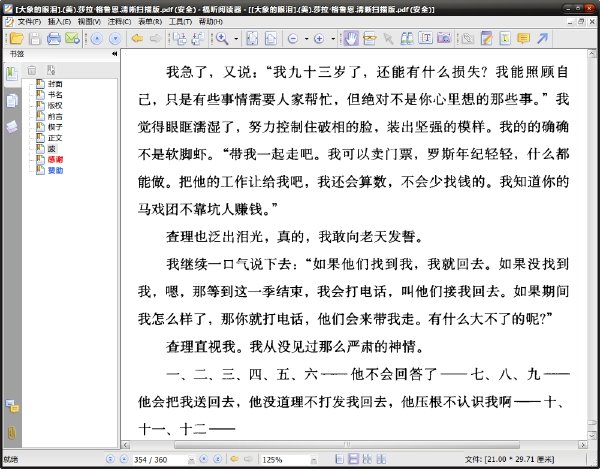
Task: Open the 工具(T) menu
Action: click(180, 22)
